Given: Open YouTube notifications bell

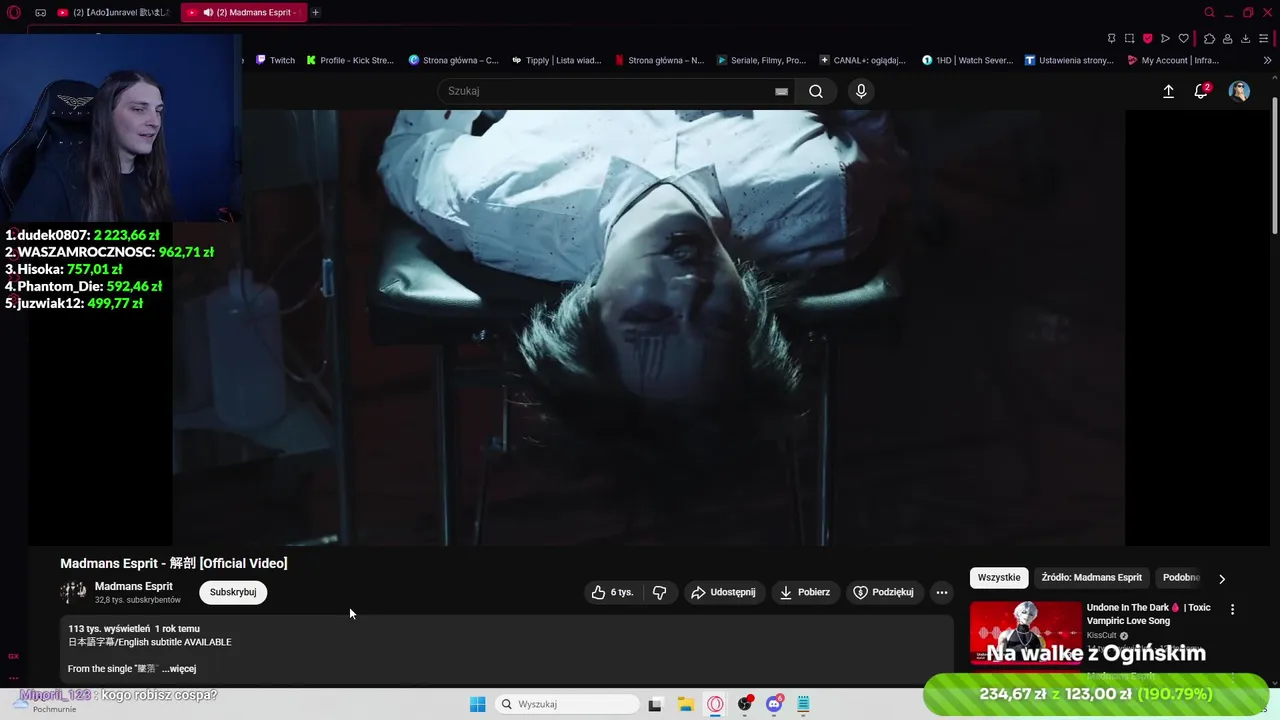Looking at the screenshot, I should click(1201, 91).
